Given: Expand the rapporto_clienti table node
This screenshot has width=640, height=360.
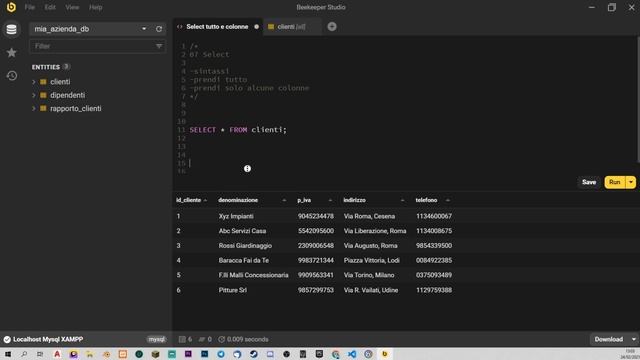Looking at the screenshot, I should pyautogui.click(x=34, y=109).
